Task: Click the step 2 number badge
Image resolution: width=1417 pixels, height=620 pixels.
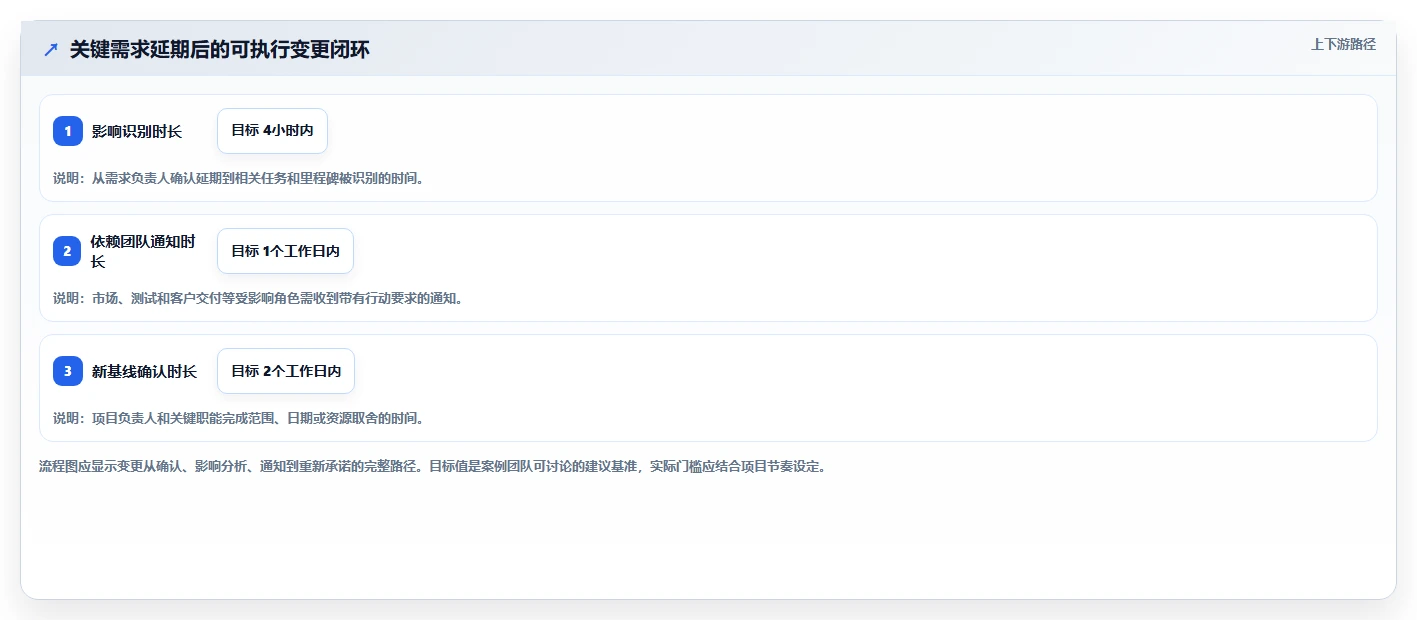Action: click(x=68, y=251)
